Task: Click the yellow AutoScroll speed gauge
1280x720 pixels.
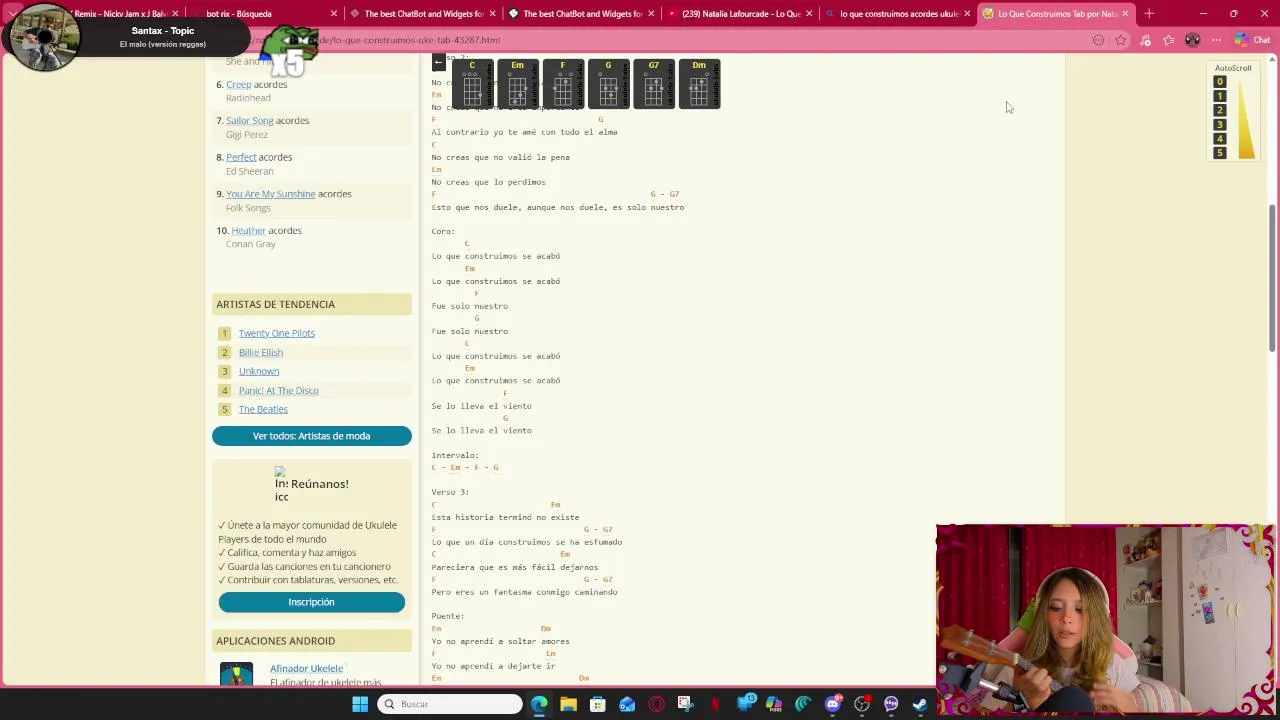Action: pos(1246,120)
